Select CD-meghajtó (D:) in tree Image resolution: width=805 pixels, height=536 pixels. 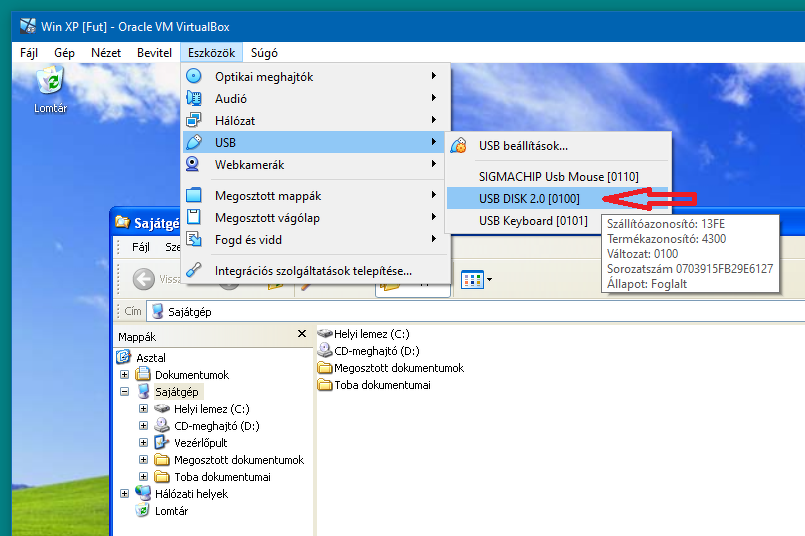point(217,426)
